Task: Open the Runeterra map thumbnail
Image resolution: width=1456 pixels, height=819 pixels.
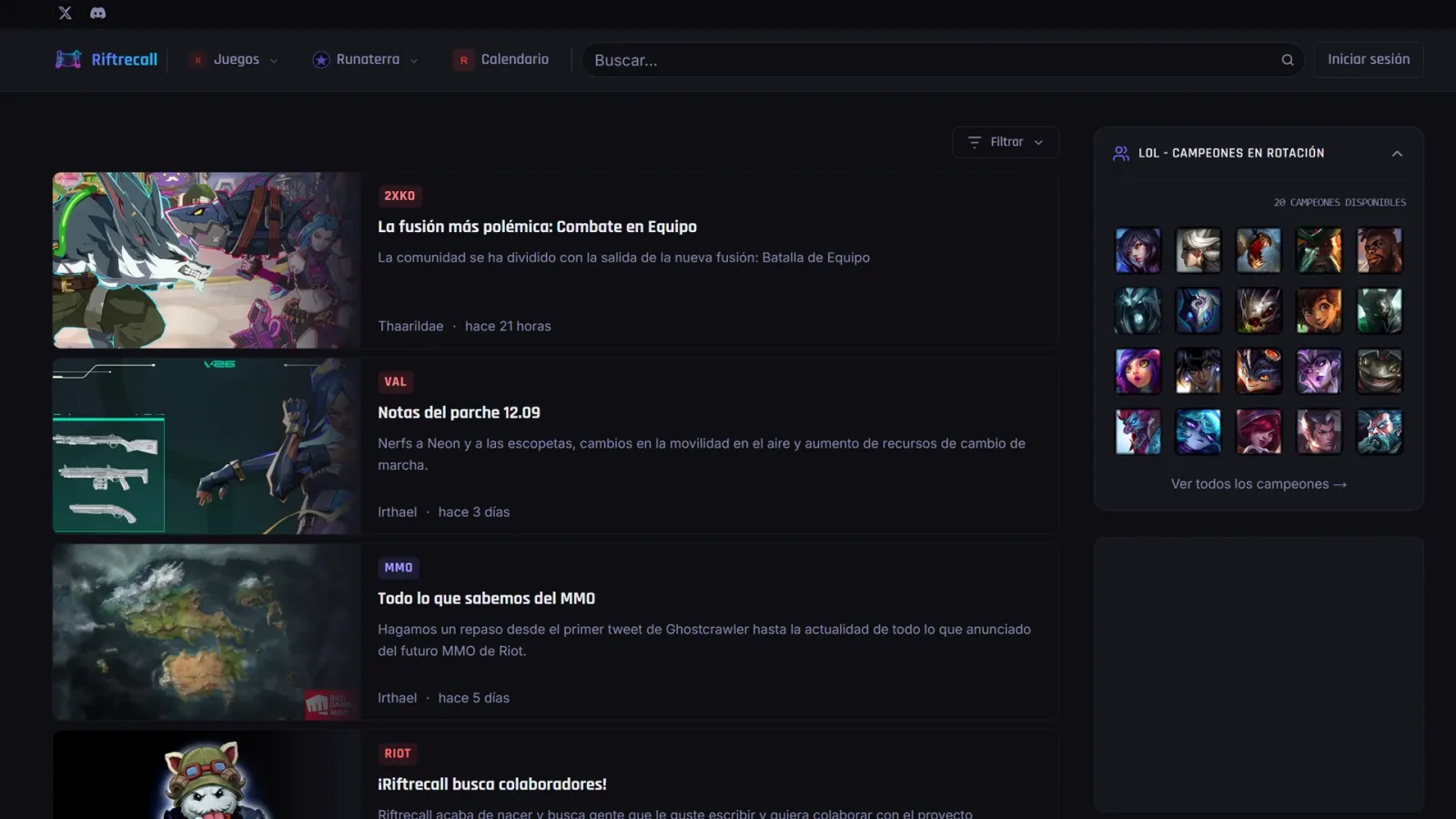Action: [207, 632]
